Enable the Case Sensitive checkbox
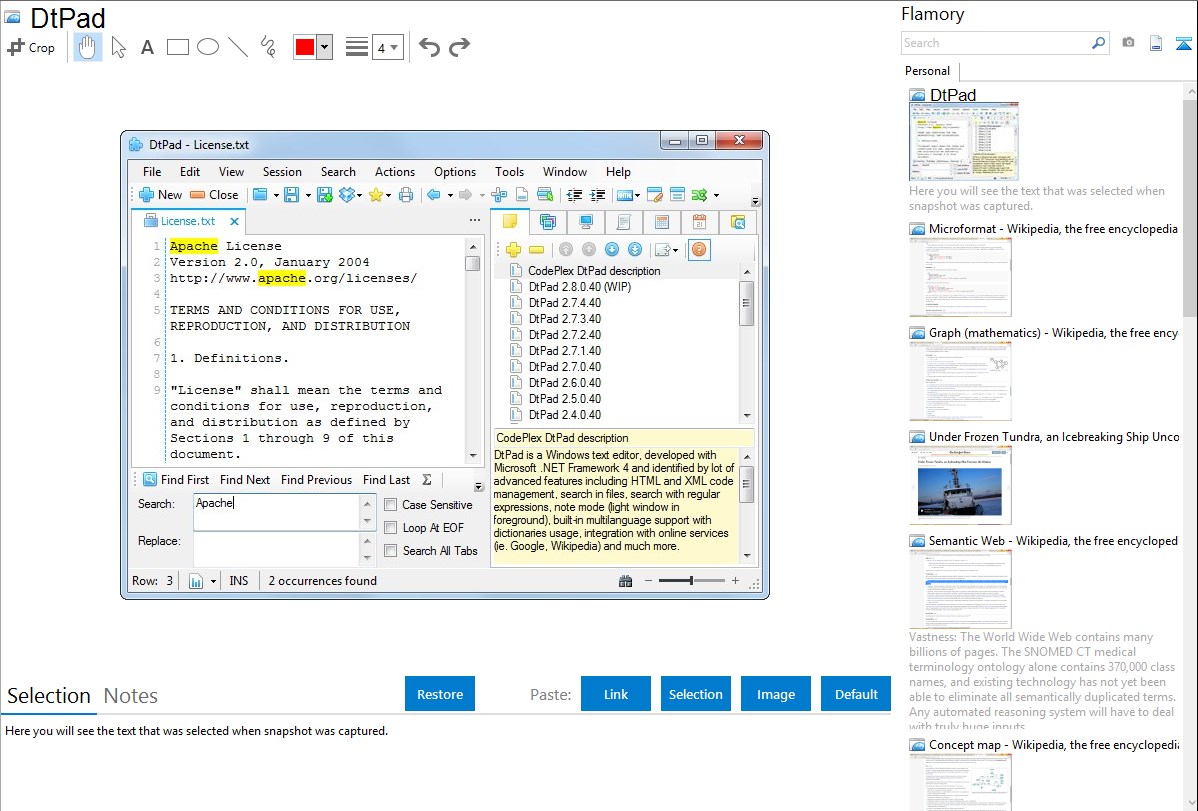 [x=391, y=505]
